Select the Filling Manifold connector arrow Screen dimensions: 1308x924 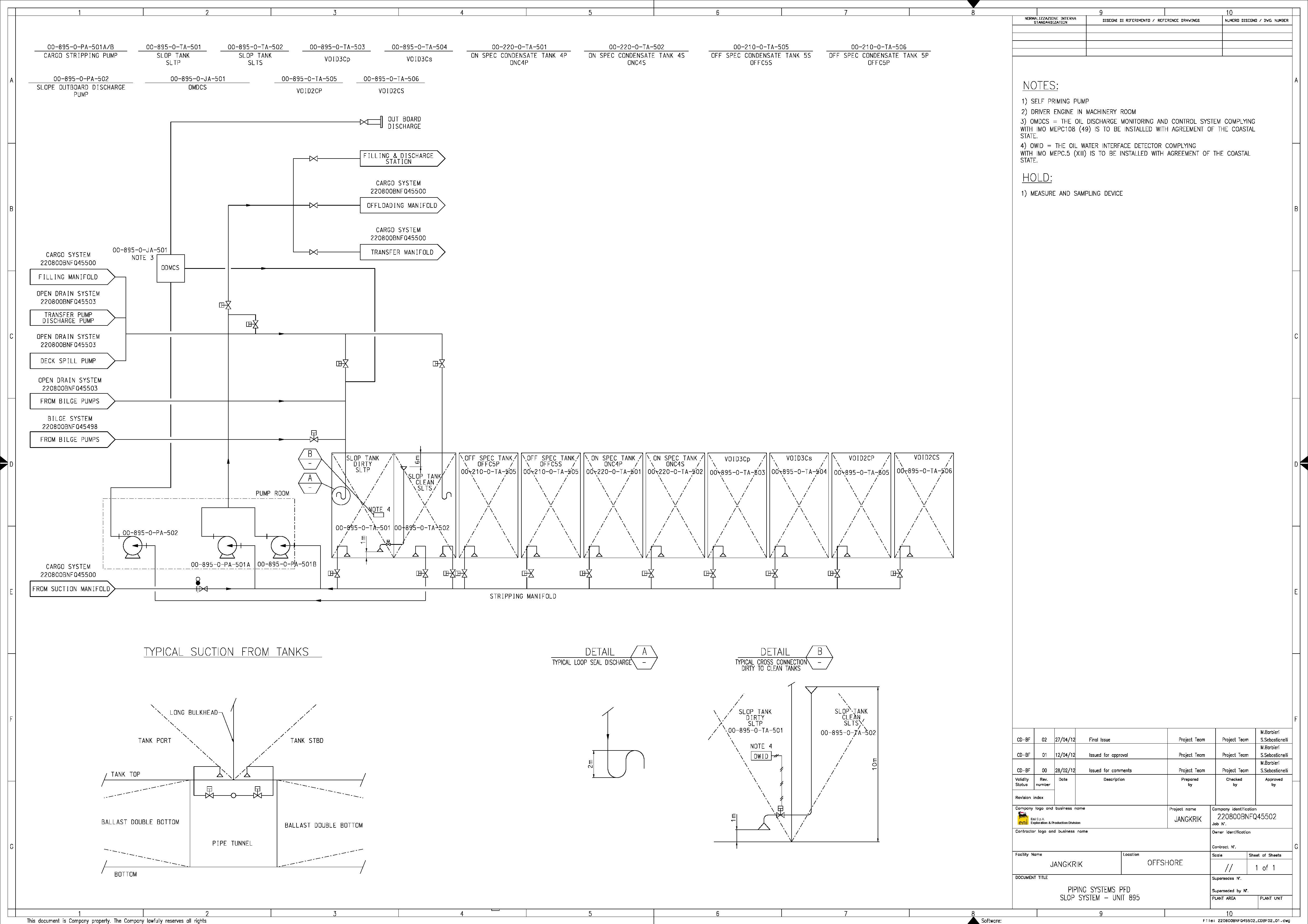73,277
